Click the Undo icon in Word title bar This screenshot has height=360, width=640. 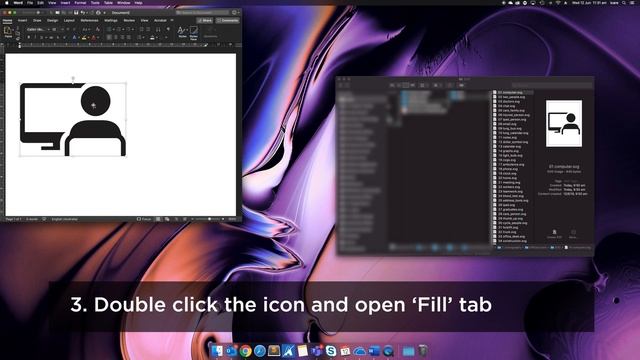[x=83, y=13]
